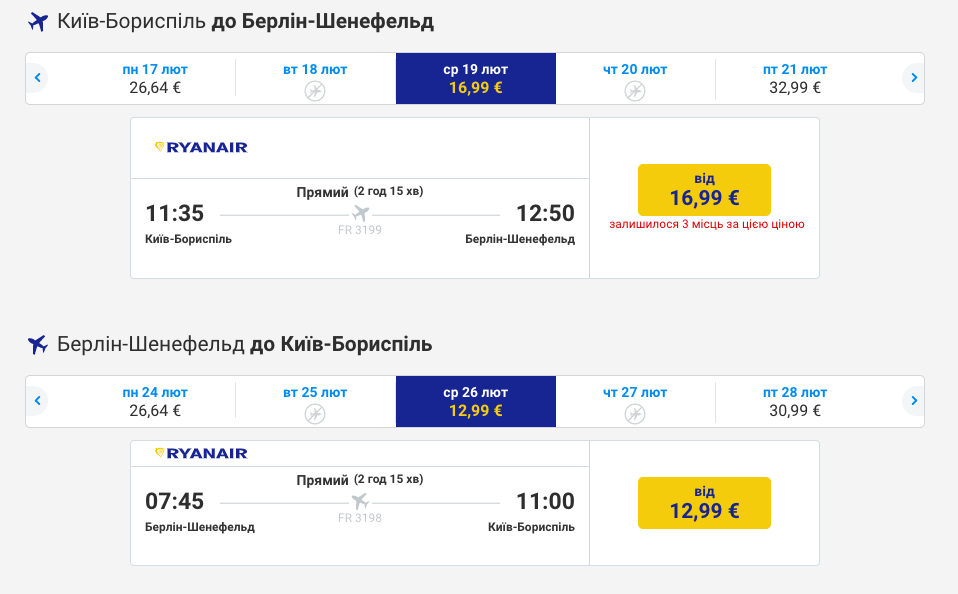Click the selected ср 19 лют date tab
958x594 pixels.
click(x=475, y=78)
